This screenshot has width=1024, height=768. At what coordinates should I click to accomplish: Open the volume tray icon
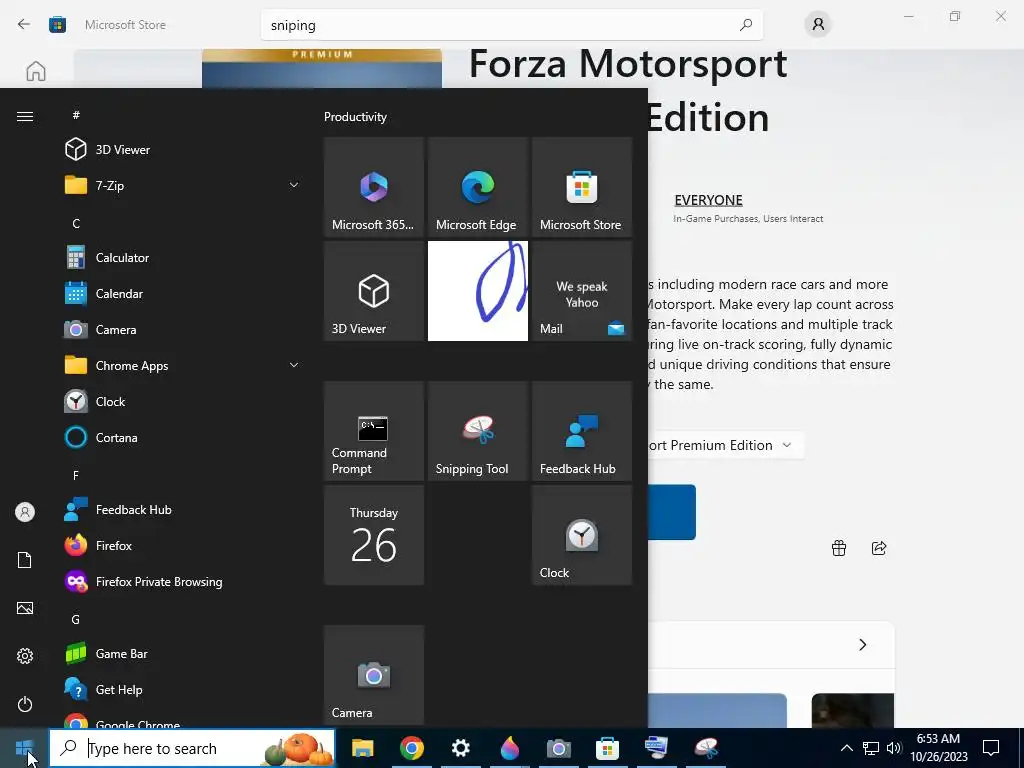coord(893,748)
